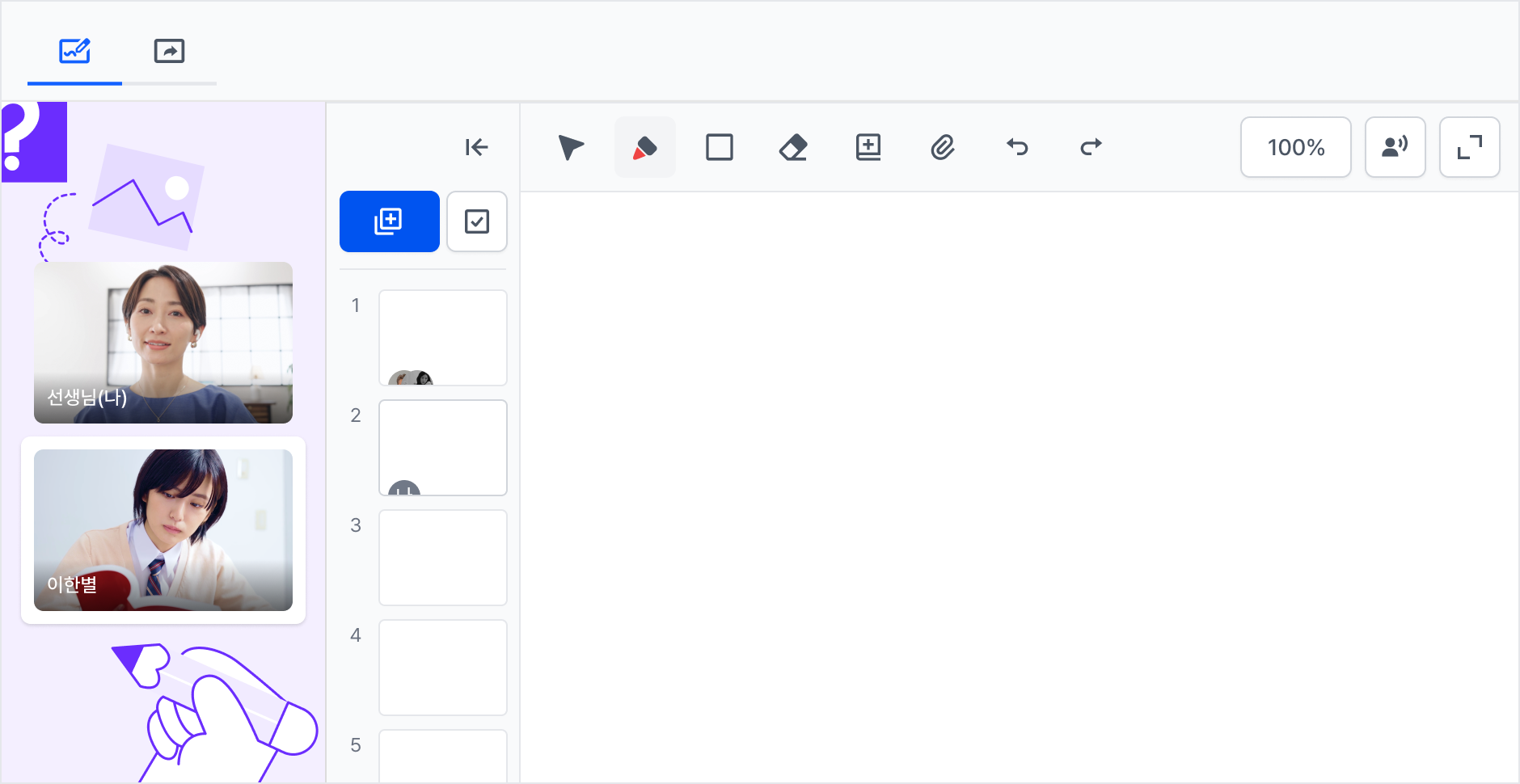
Task: Select the rectangle shape tool
Action: 720,147
